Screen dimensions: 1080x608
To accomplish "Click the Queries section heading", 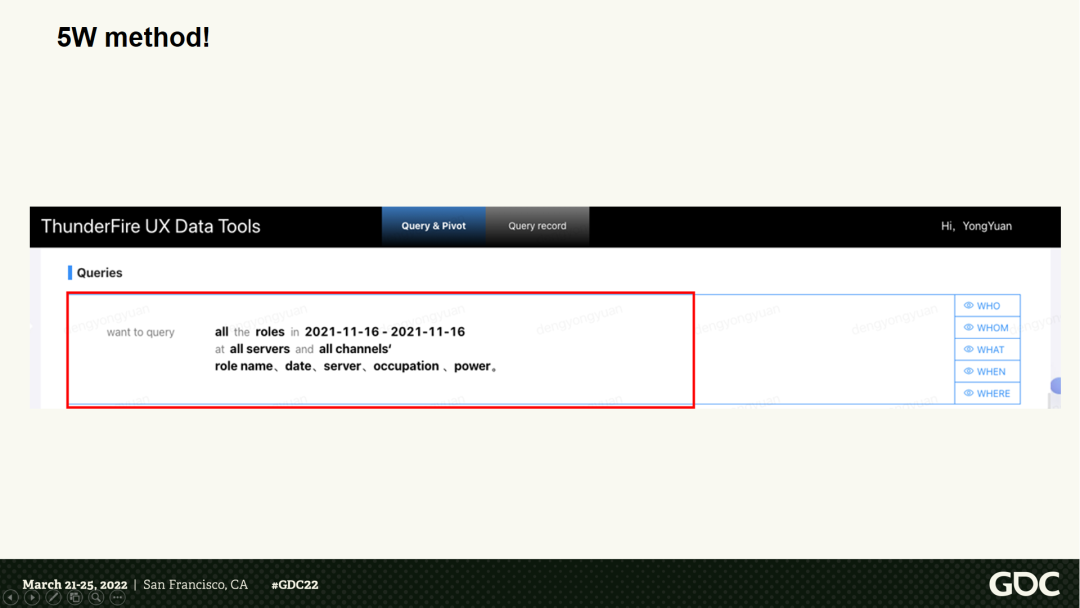I will point(99,273).
